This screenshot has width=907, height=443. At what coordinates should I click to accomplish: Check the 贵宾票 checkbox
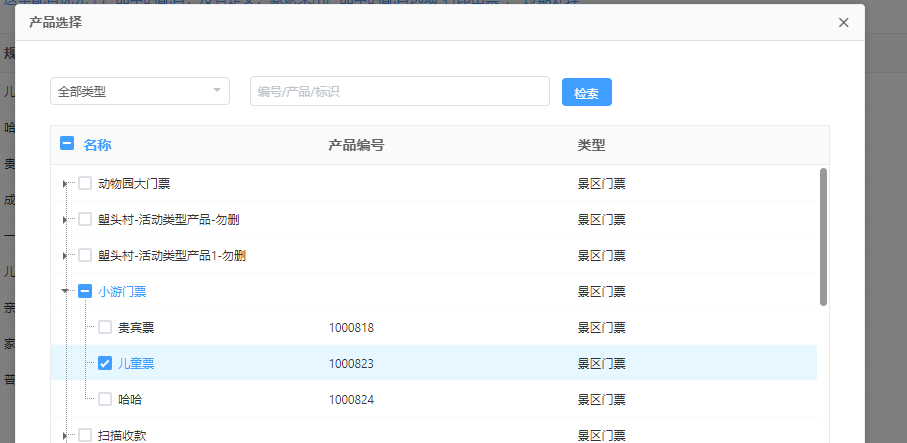pyautogui.click(x=105, y=327)
